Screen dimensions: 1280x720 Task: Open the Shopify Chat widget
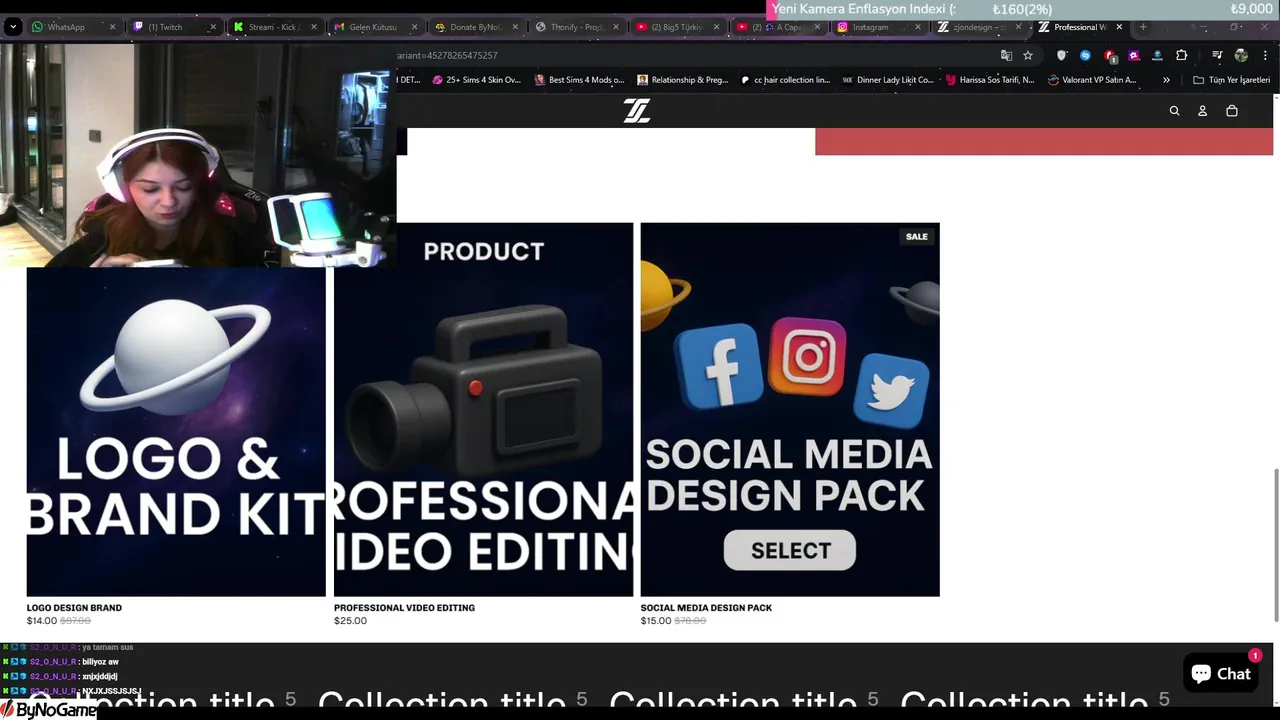tap(1221, 673)
